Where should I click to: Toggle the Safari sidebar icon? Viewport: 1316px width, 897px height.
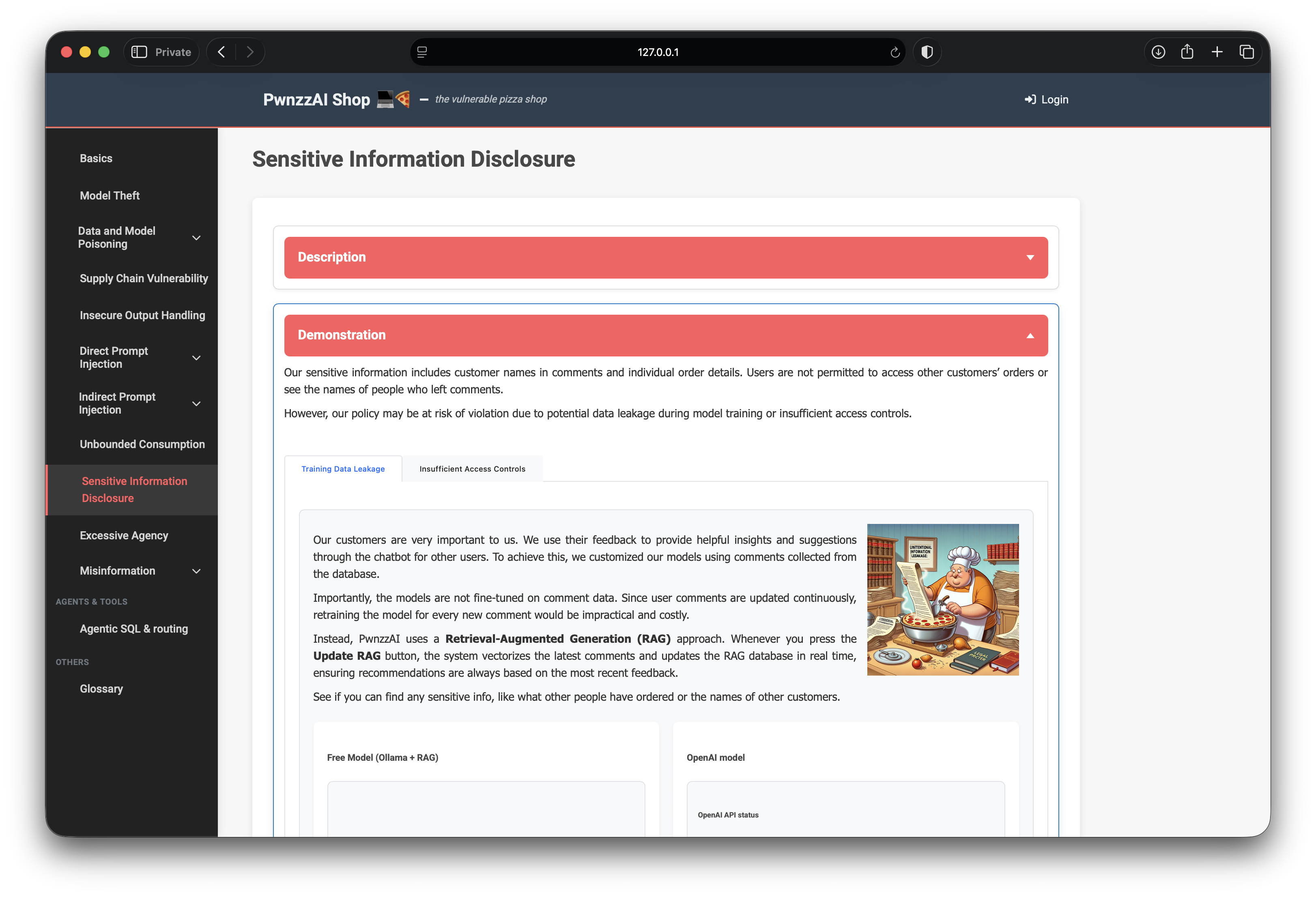139,52
